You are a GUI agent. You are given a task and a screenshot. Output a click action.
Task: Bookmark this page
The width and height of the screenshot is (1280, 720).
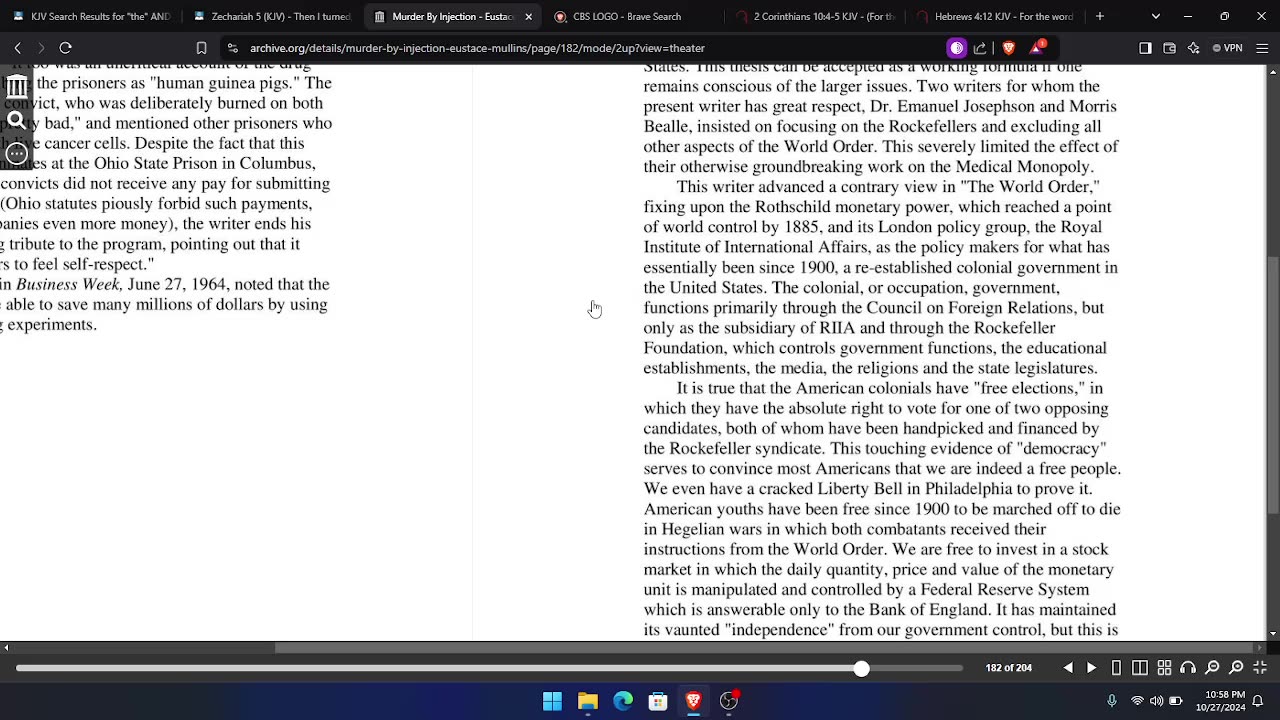pyautogui.click(x=201, y=48)
